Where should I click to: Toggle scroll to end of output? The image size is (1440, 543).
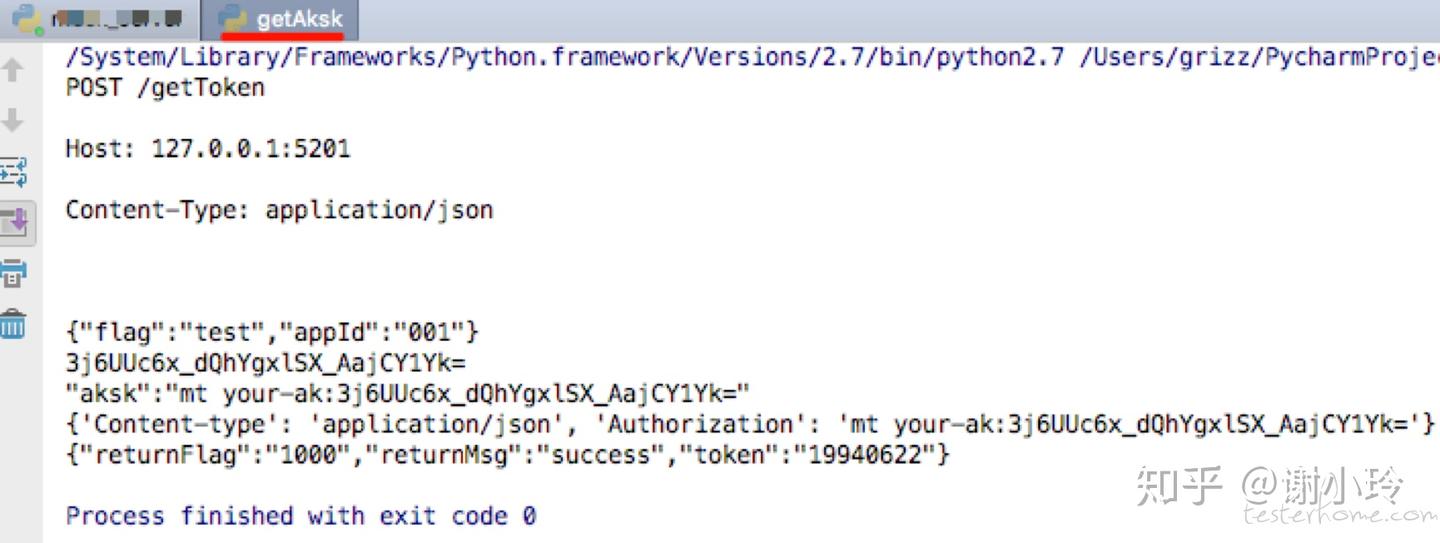point(15,223)
